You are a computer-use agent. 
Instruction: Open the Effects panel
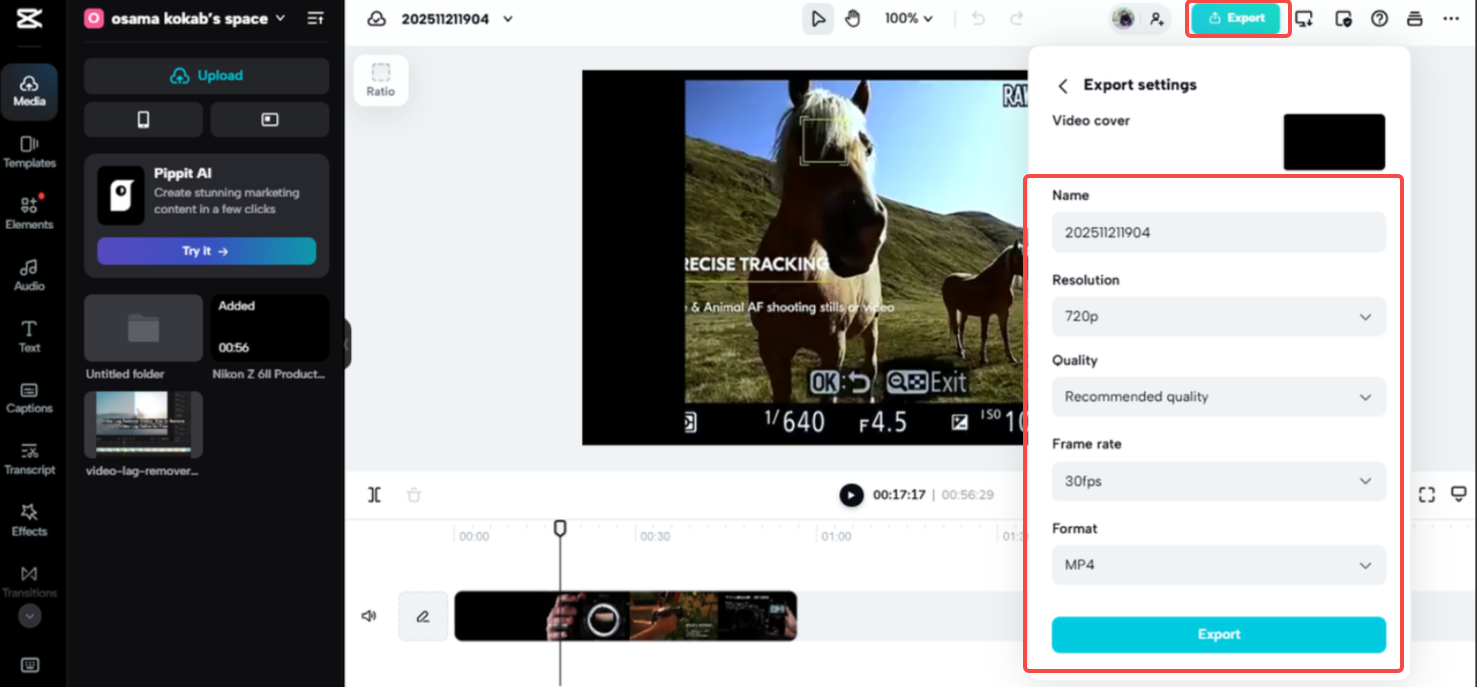point(30,518)
